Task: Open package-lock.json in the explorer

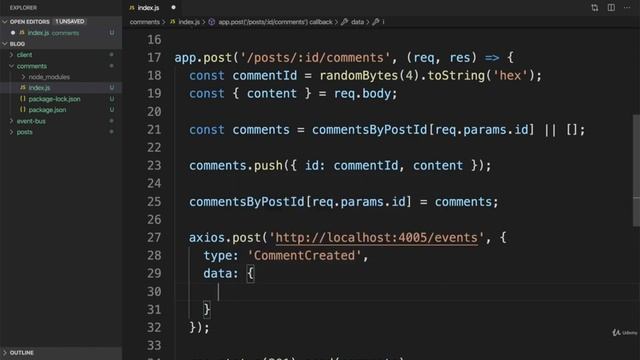Action: click(x=54, y=99)
